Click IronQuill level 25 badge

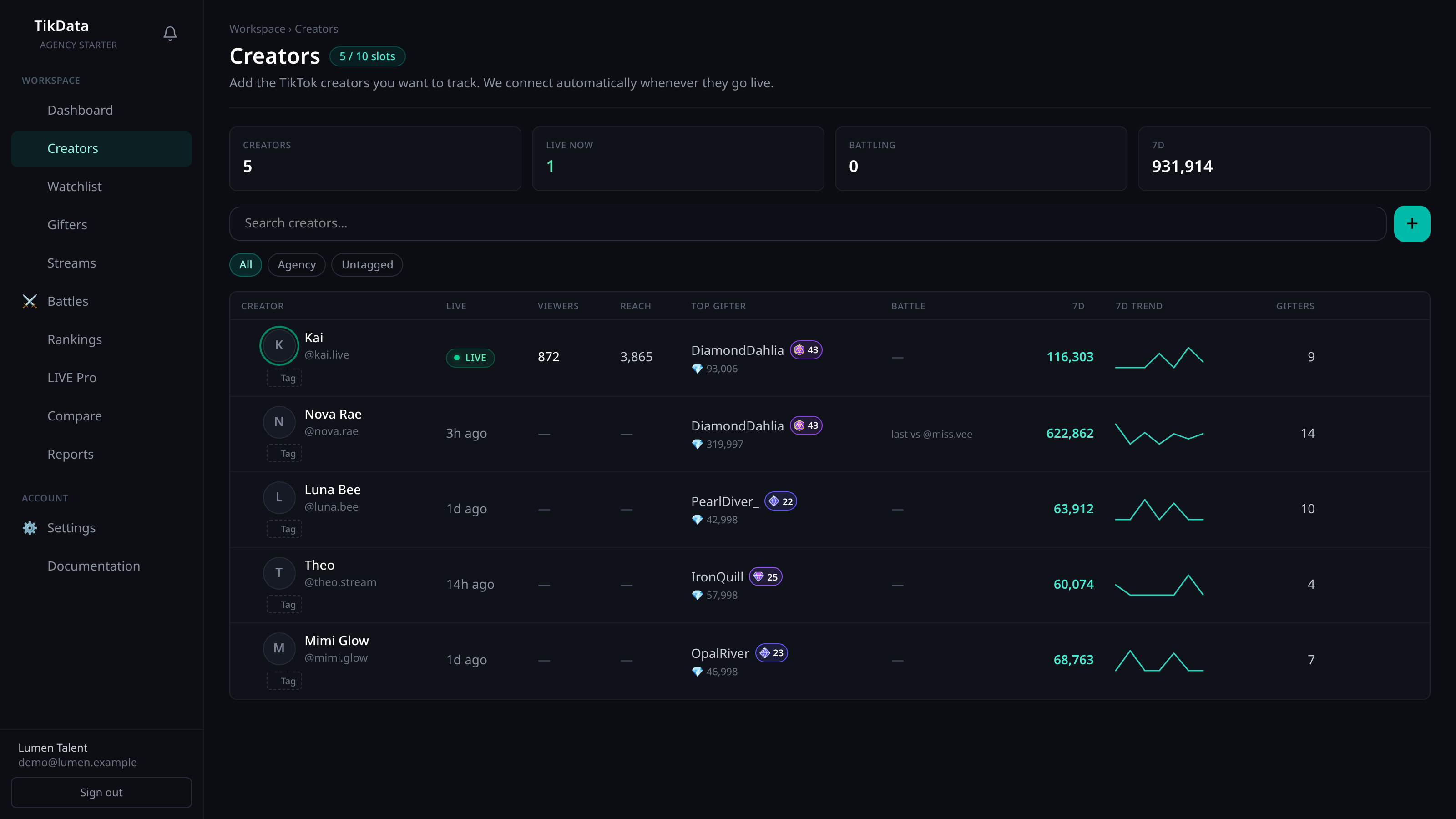765,577
